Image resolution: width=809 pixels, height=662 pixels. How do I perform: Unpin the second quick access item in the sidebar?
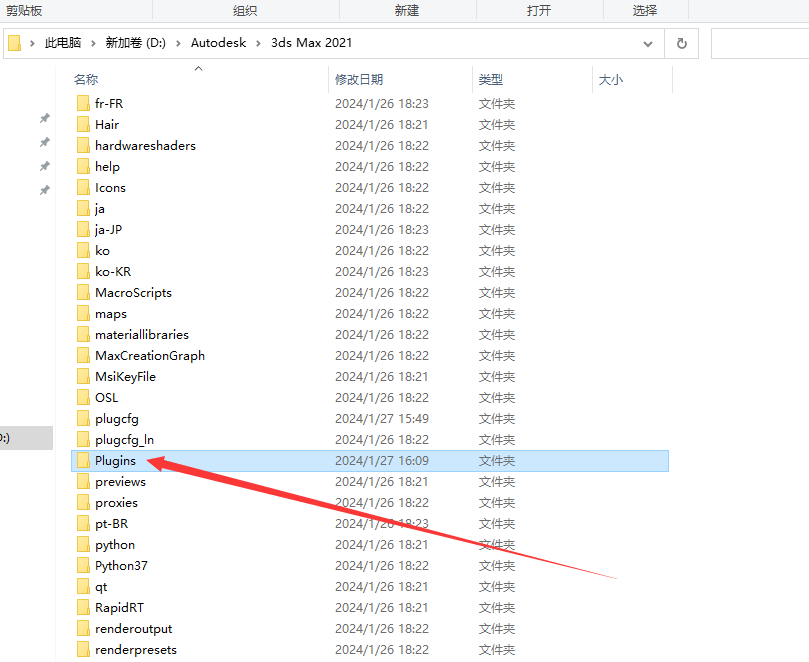click(x=44, y=142)
